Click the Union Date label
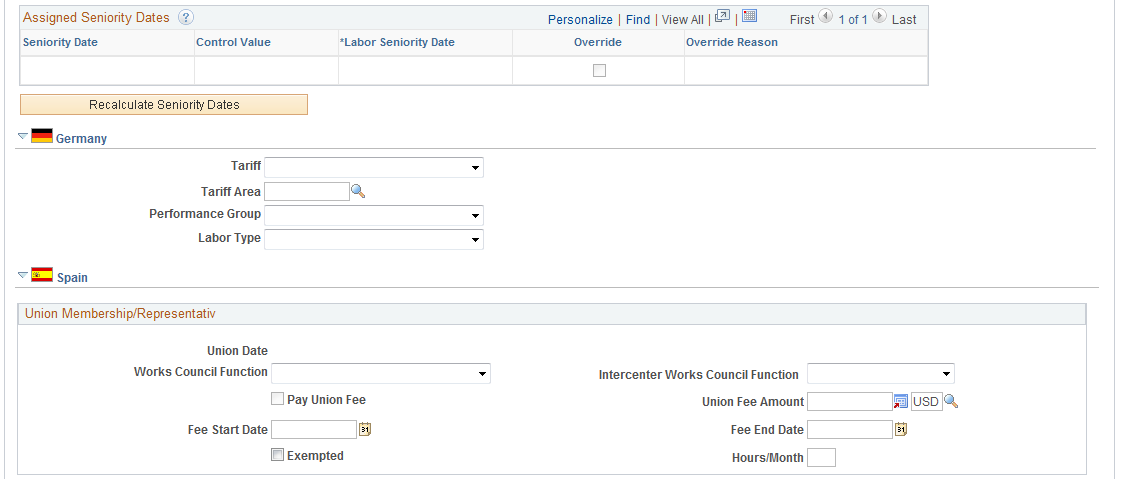 point(237,350)
